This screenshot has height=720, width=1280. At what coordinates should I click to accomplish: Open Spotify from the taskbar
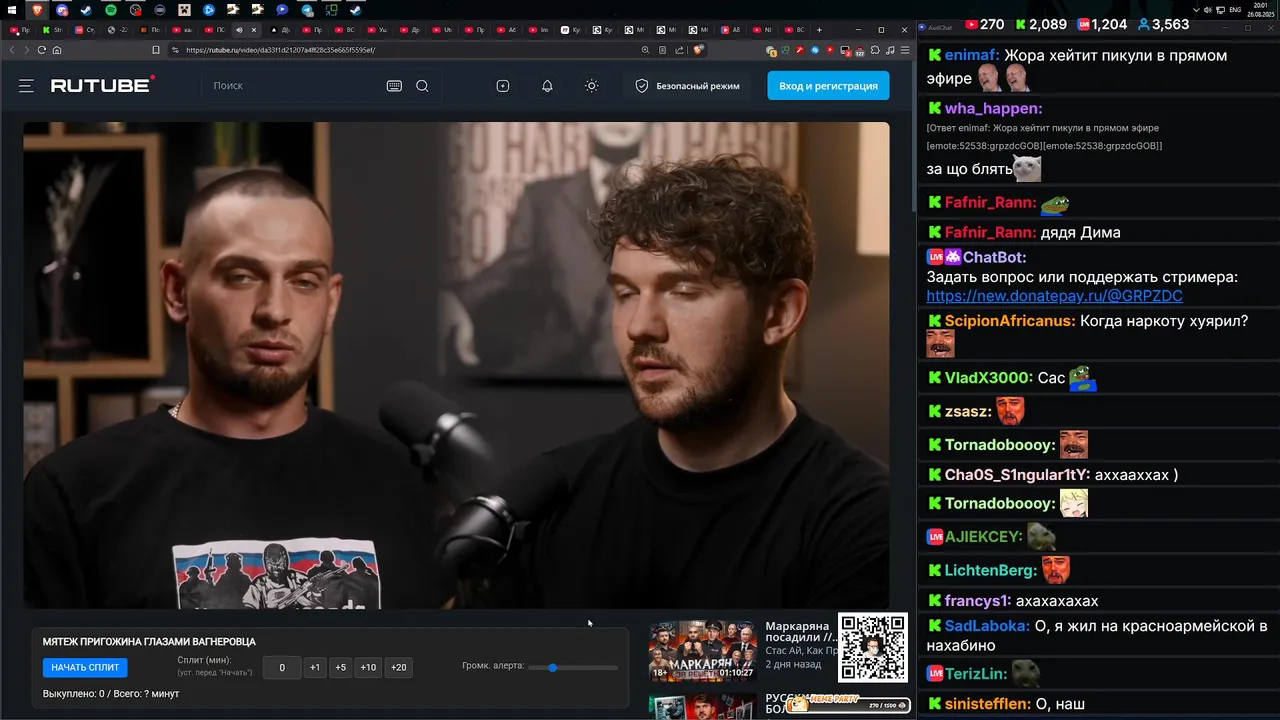point(111,10)
